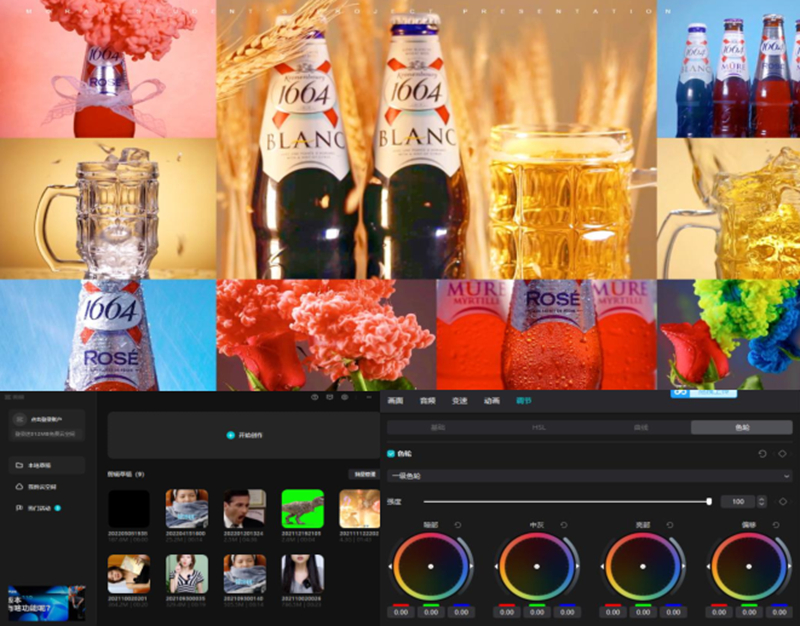Screen dimensions: 800x626
Task: Switch to the 画面 tab
Action: click(x=395, y=400)
